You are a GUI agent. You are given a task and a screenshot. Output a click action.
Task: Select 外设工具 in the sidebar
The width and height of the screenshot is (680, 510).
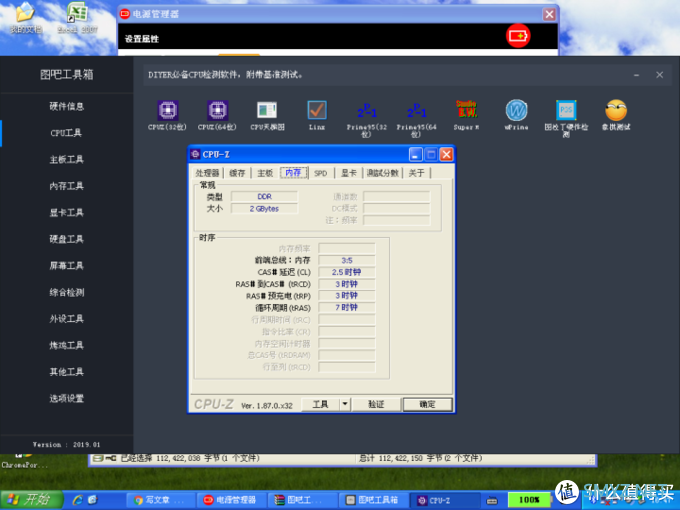66,319
